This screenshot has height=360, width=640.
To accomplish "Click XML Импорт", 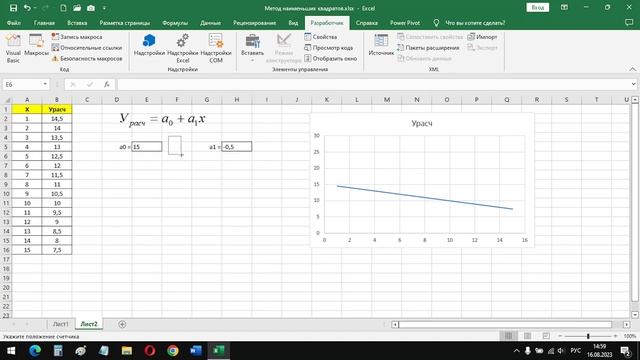I will 482,37.
